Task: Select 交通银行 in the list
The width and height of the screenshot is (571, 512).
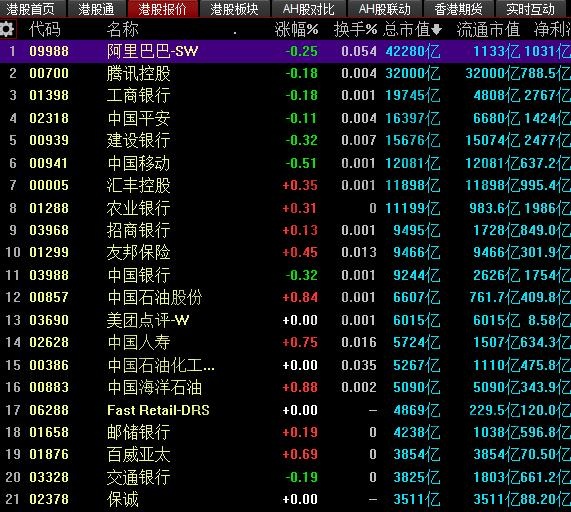Action: click(138, 477)
